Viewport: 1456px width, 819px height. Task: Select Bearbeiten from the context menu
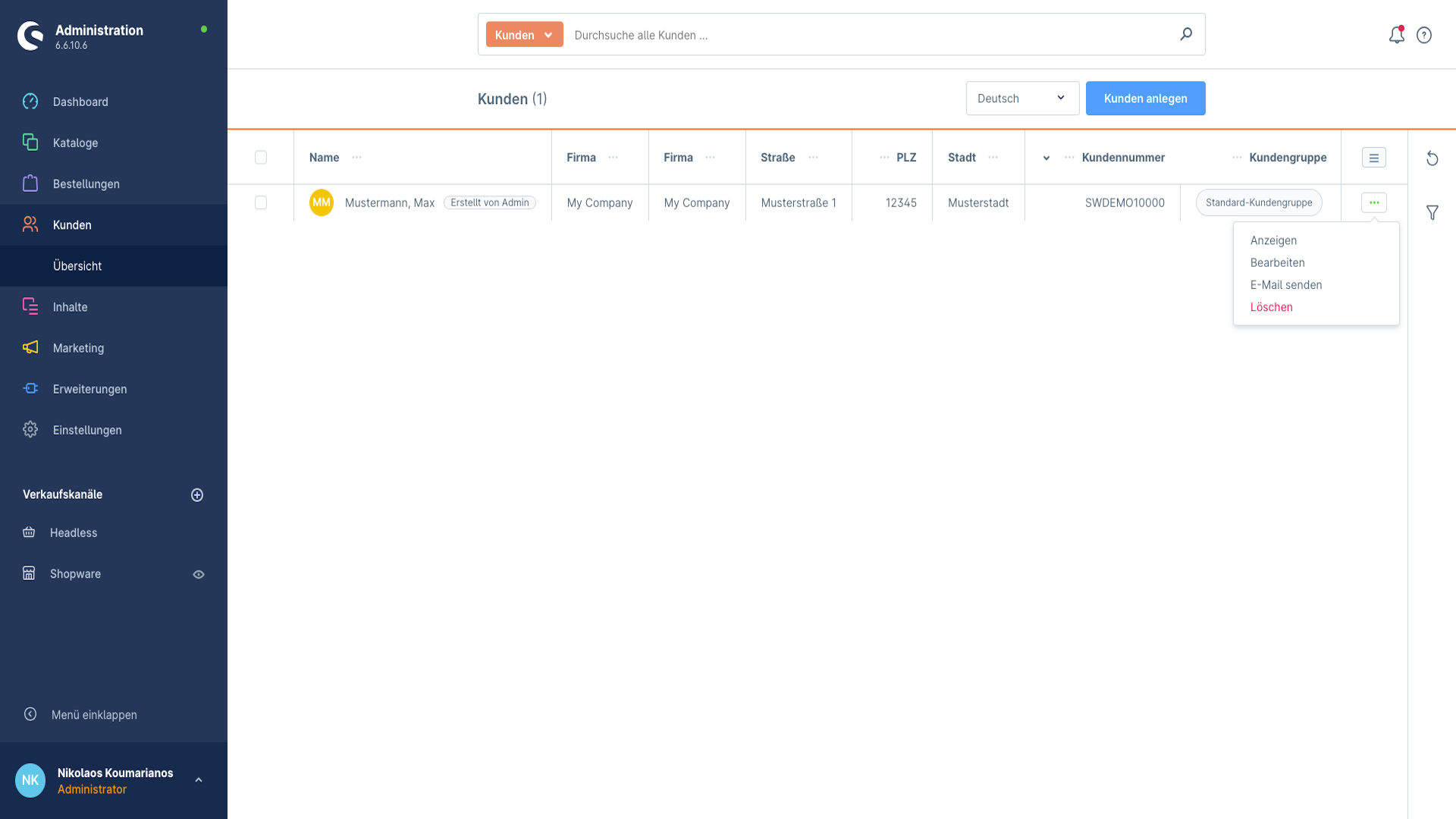click(1277, 262)
